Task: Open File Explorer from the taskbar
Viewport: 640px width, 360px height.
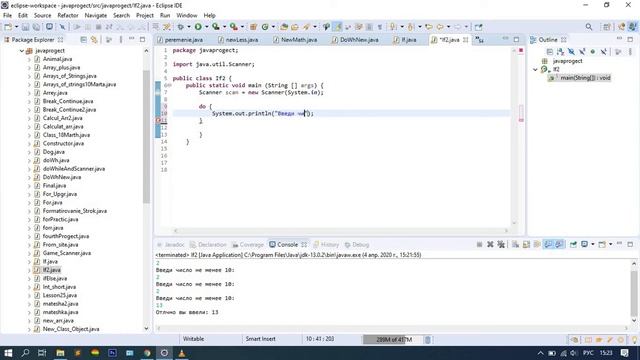Action: coord(60,353)
